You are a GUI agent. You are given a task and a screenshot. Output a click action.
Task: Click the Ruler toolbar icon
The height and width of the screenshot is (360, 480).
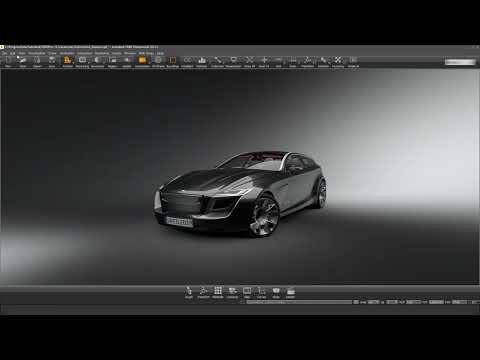pos(293,62)
